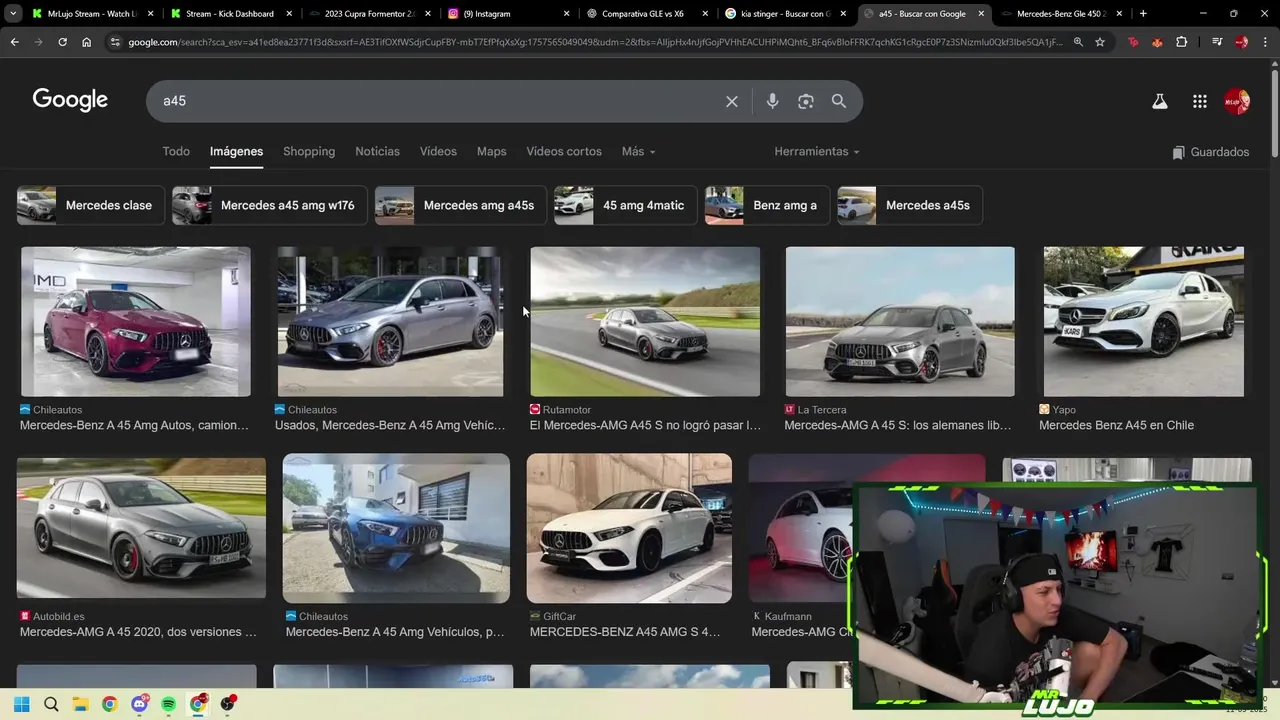Open the Windows Start menu
Screen dimensions: 1280x720
point(22,704)
